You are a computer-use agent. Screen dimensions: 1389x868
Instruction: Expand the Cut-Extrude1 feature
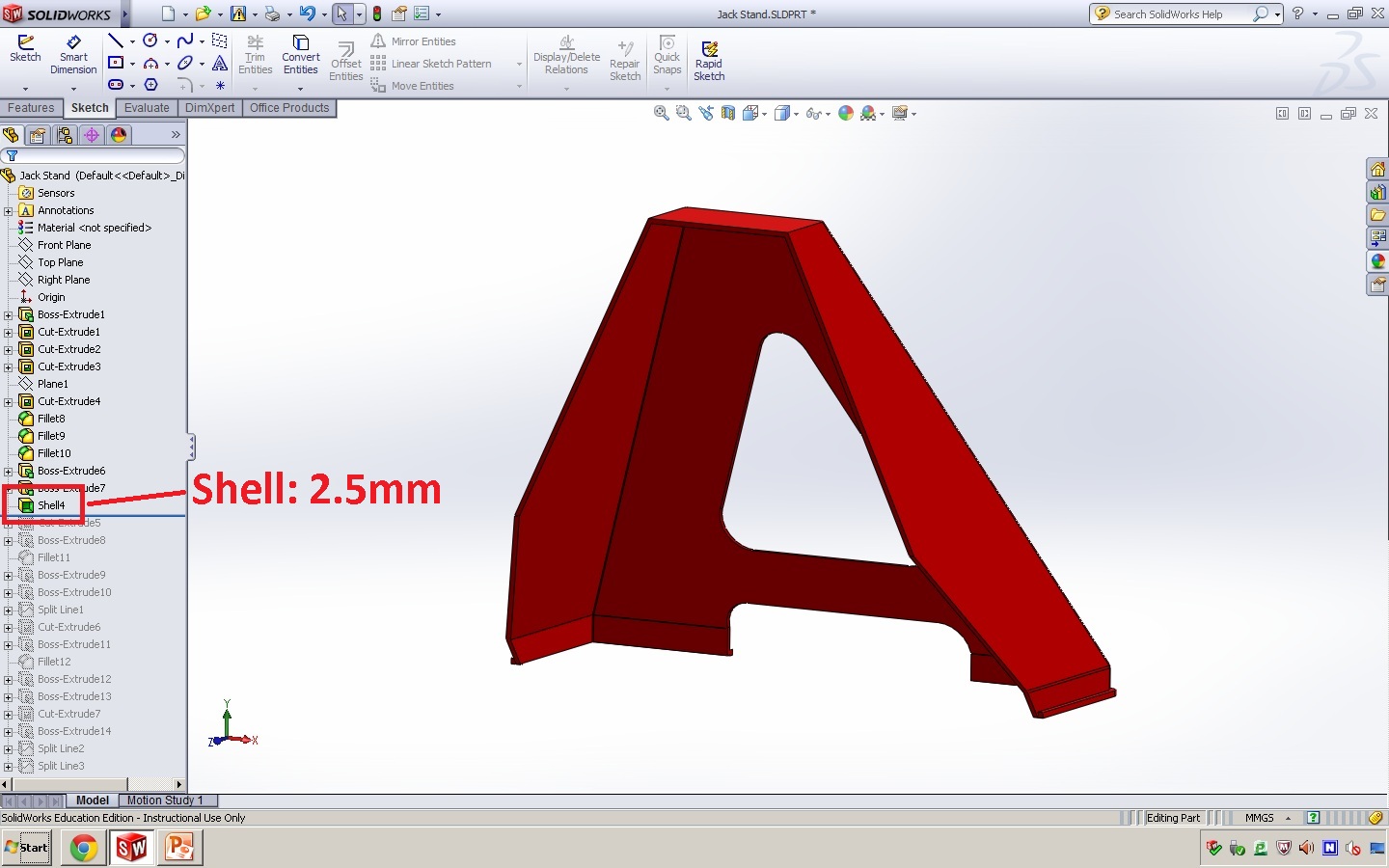8,332
